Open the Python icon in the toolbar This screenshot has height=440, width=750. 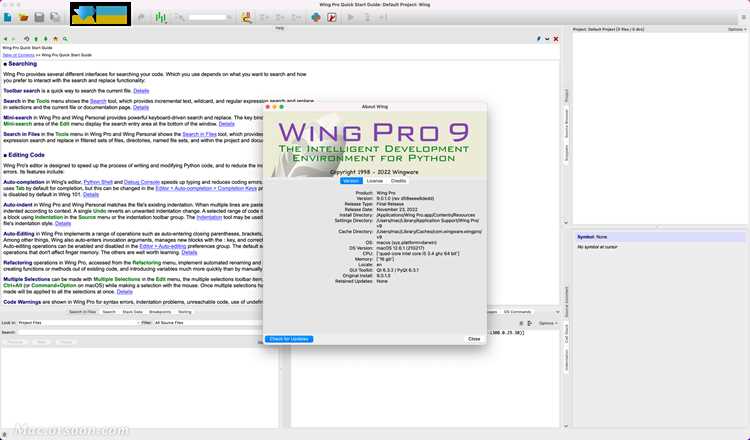click(316, 17)
